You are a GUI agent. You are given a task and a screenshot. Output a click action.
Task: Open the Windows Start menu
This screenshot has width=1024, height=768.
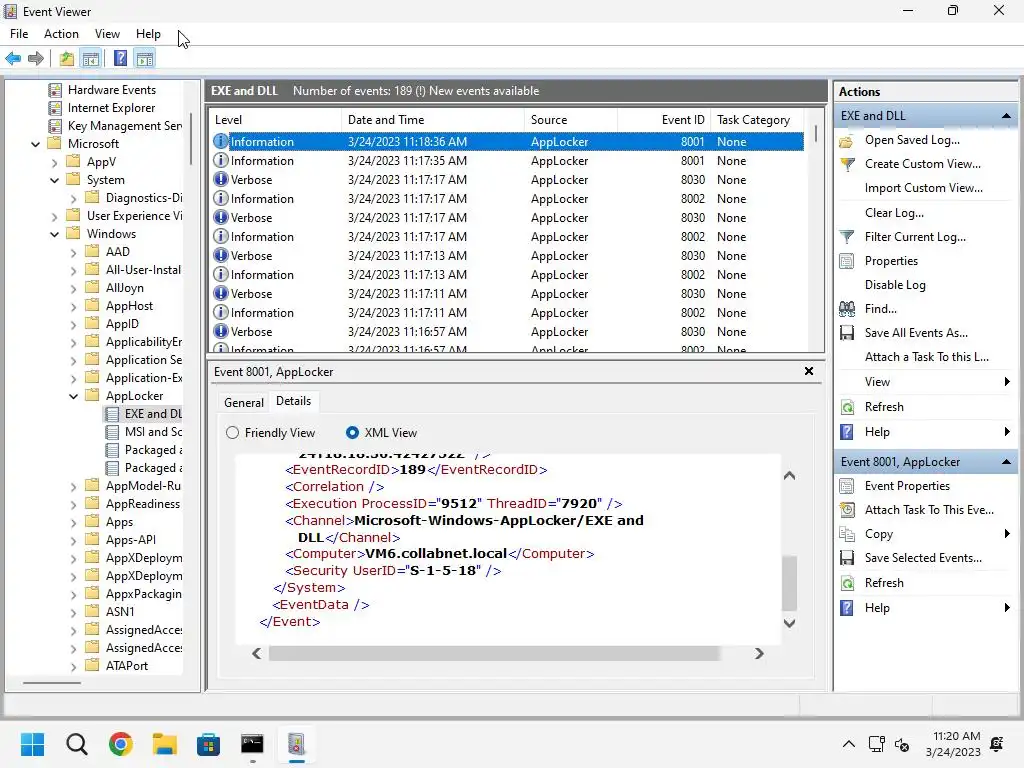coord(32,744)
